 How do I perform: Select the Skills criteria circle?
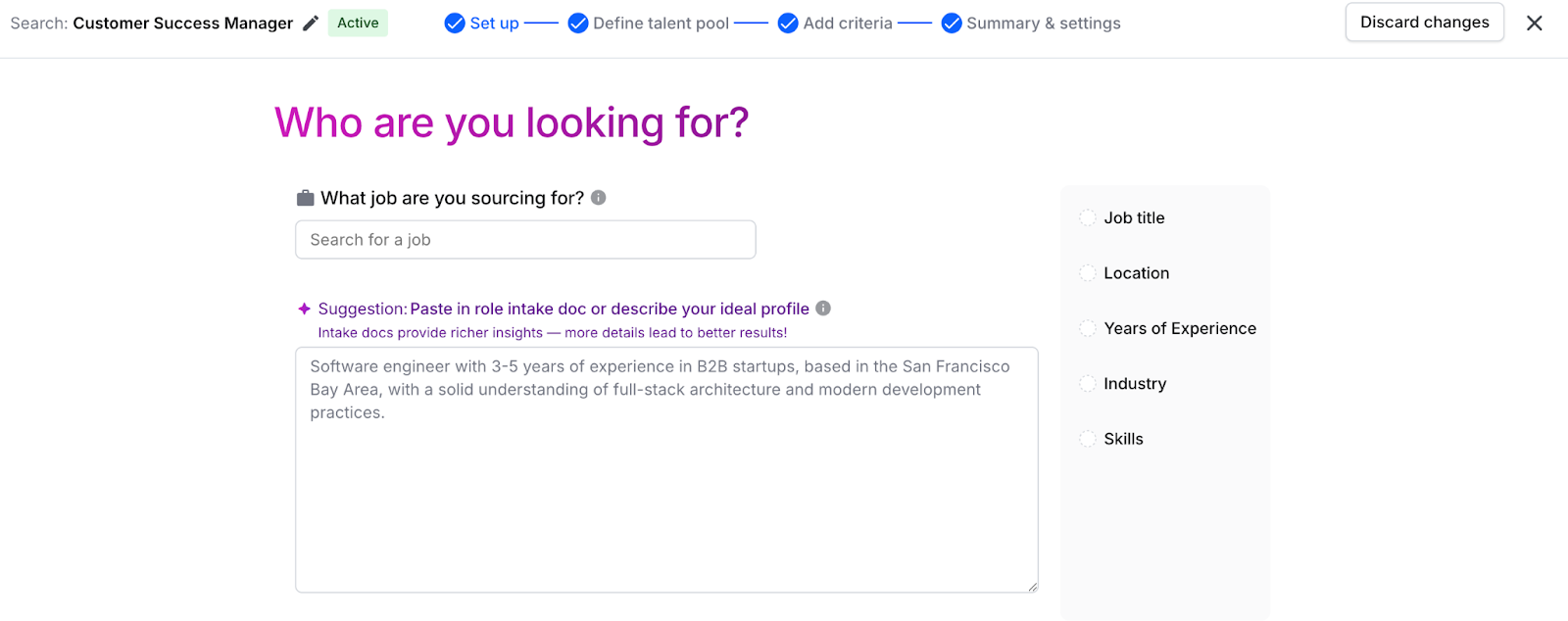pos(1088,439)
